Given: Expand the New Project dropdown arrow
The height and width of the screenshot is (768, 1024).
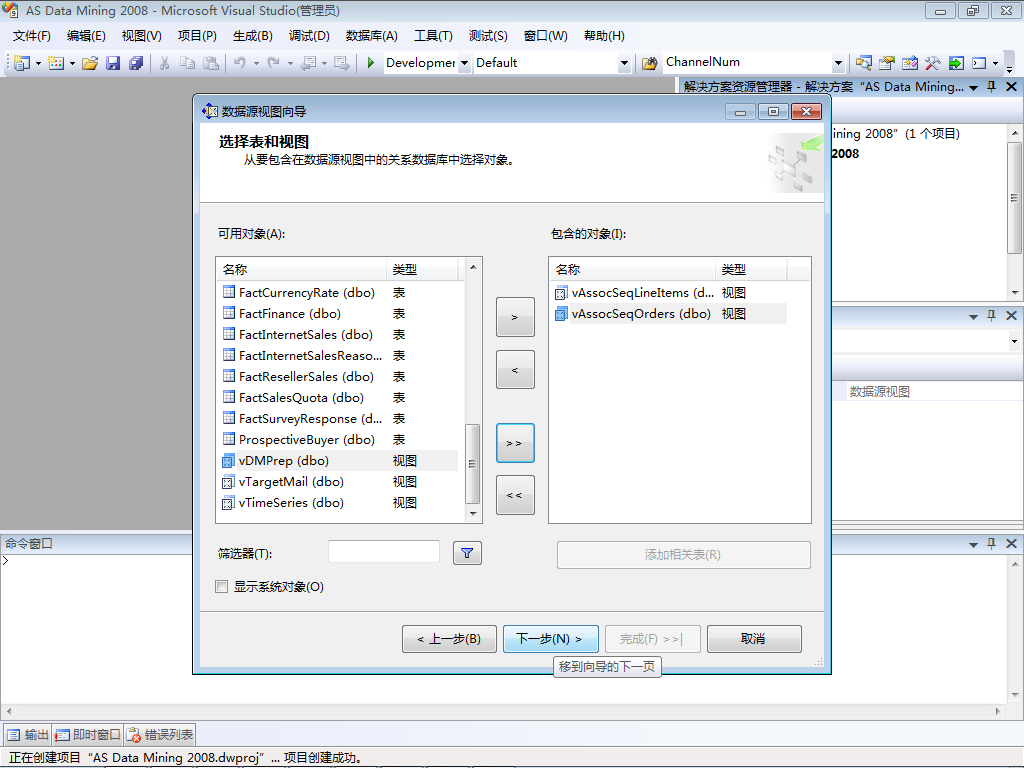Looking at the screenshot, I should tap(38, 63).
